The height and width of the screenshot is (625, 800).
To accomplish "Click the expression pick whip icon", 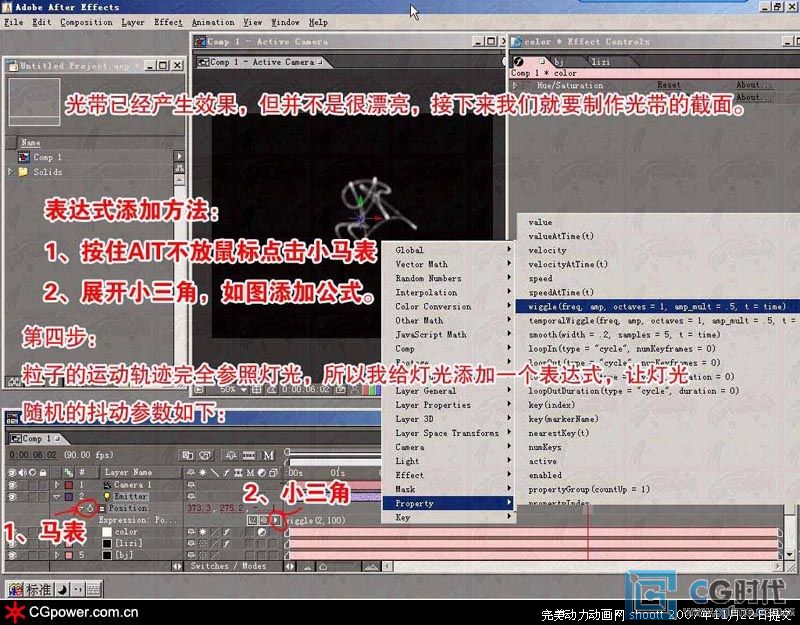I will click(264, 520).
